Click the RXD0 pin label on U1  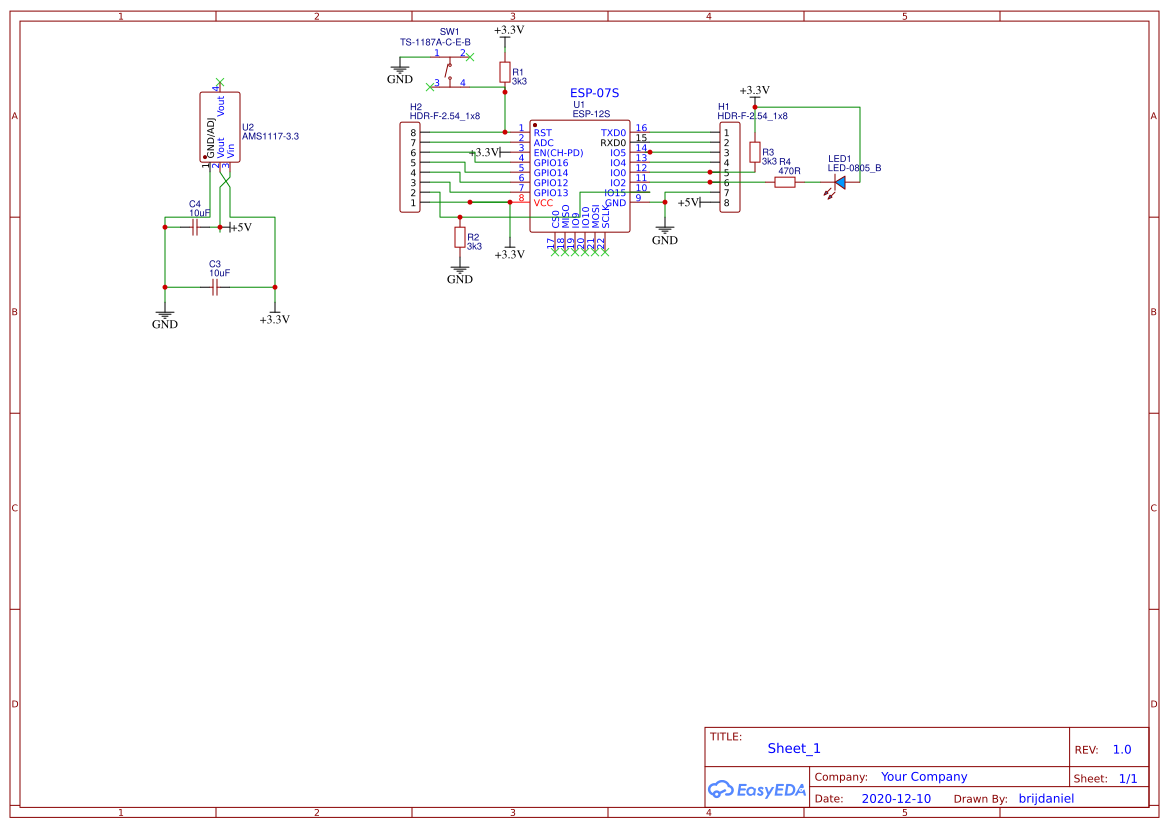tap(614, 142)
